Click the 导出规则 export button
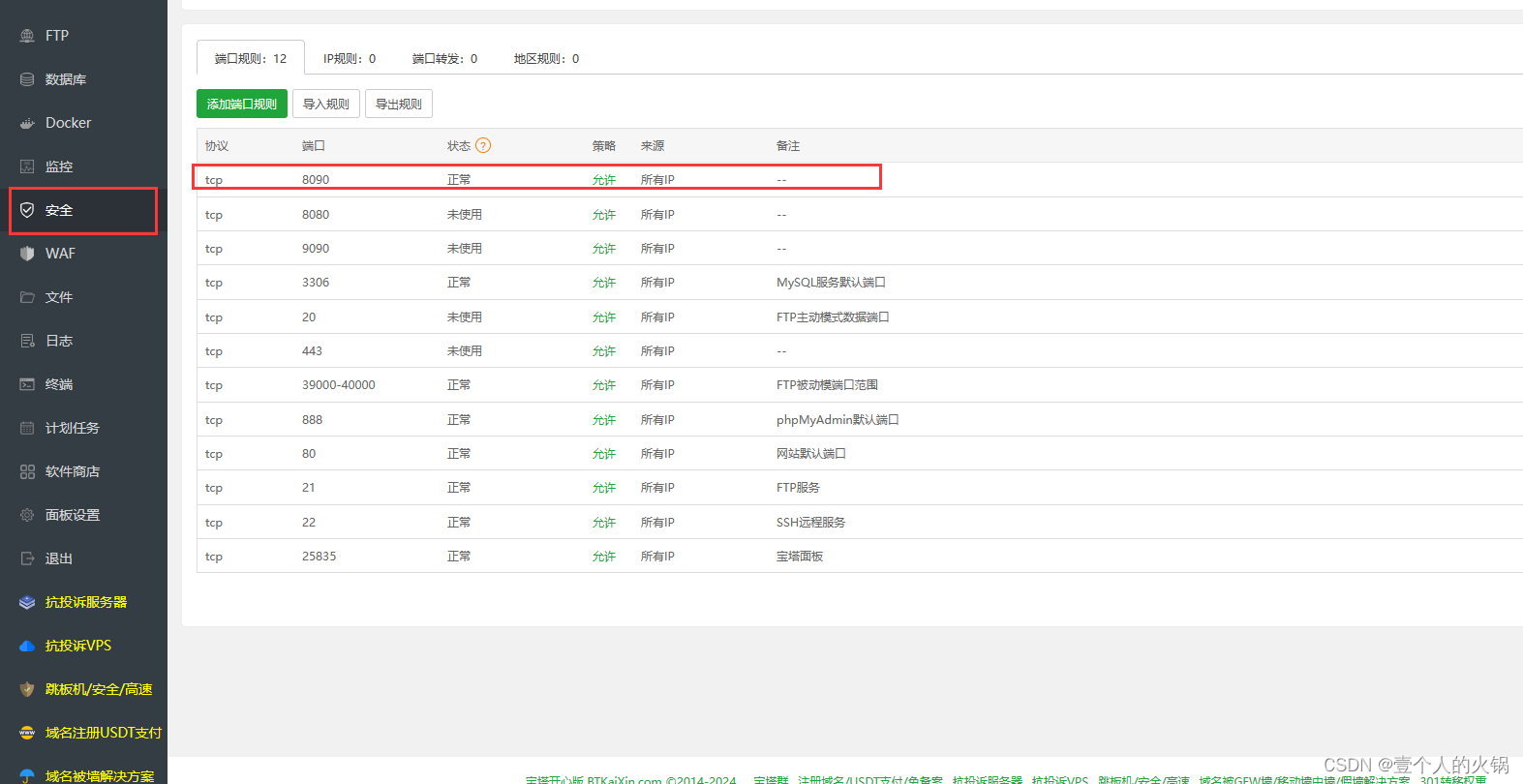The height and width of the screenshot is (784, 1523). 399,104
